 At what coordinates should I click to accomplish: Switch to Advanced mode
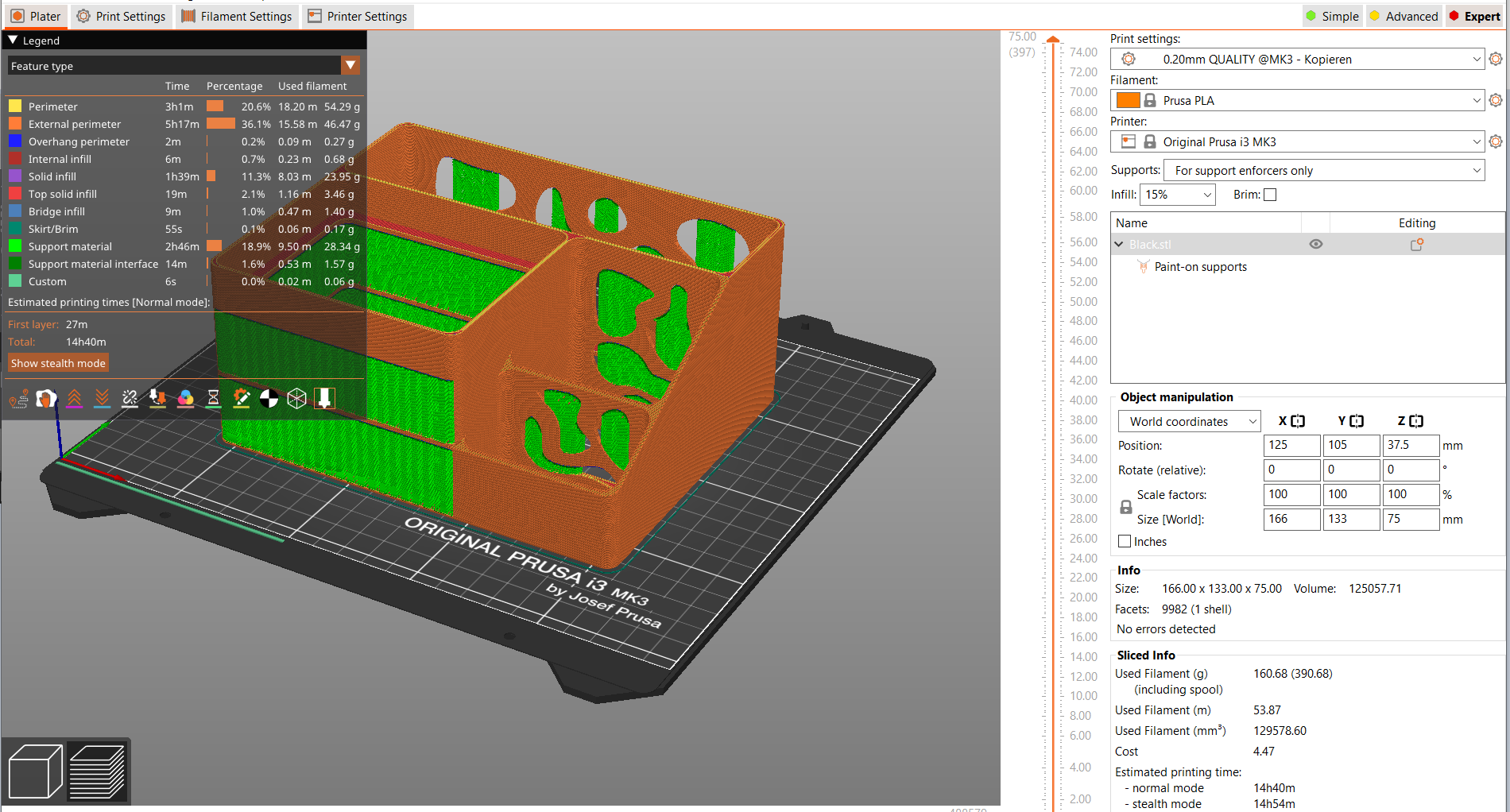click(1404, 16)
